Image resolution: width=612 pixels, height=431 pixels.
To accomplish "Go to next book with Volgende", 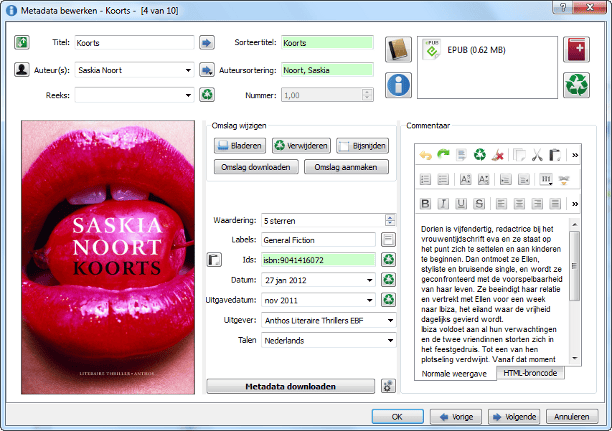I will [x=514, y=417].
